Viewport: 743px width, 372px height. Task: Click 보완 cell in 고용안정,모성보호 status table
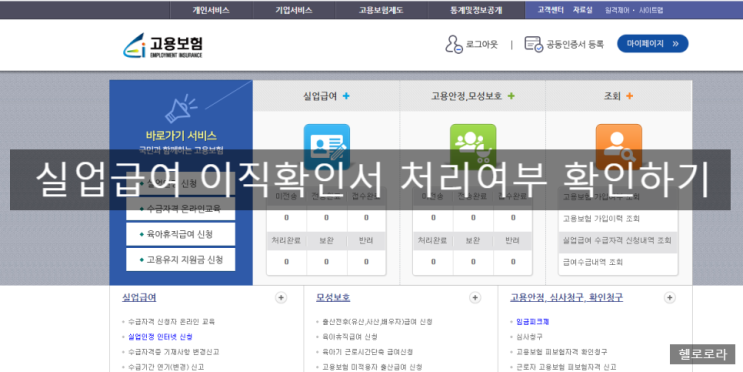[x=473, y=241]
